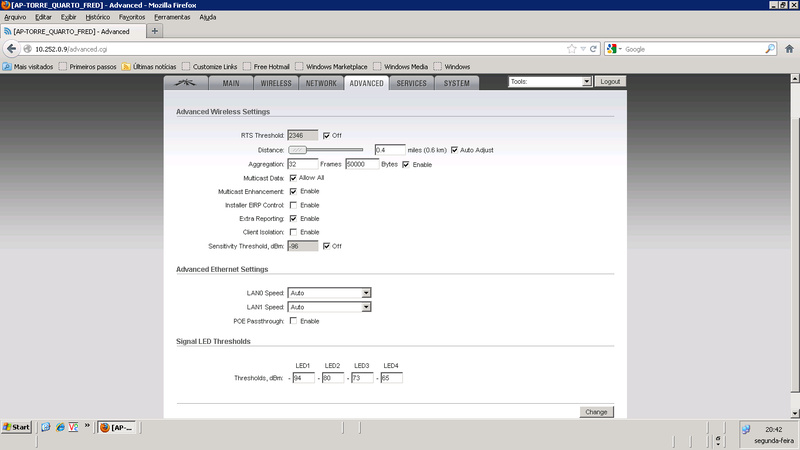Open Google search engine selector icon
Screen dimensions: 800x450
tap(614, 49)
